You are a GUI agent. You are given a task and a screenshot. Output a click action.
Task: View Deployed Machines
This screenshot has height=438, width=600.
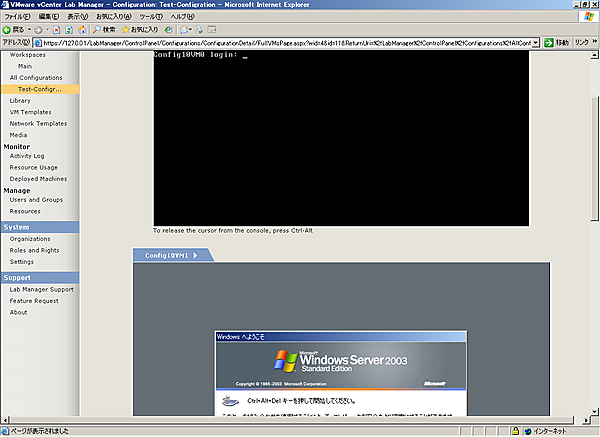click(x=38, y=179)
